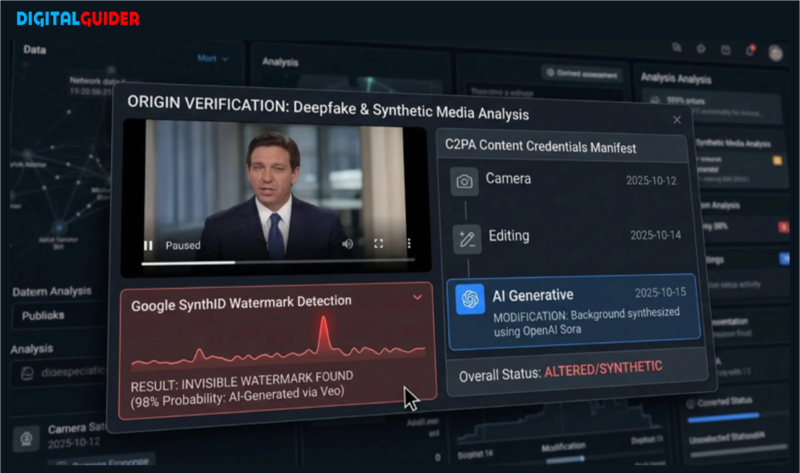Click the Camera Sat icon at the bottom left
Screen dimensions: 800x473
[27, 438]
